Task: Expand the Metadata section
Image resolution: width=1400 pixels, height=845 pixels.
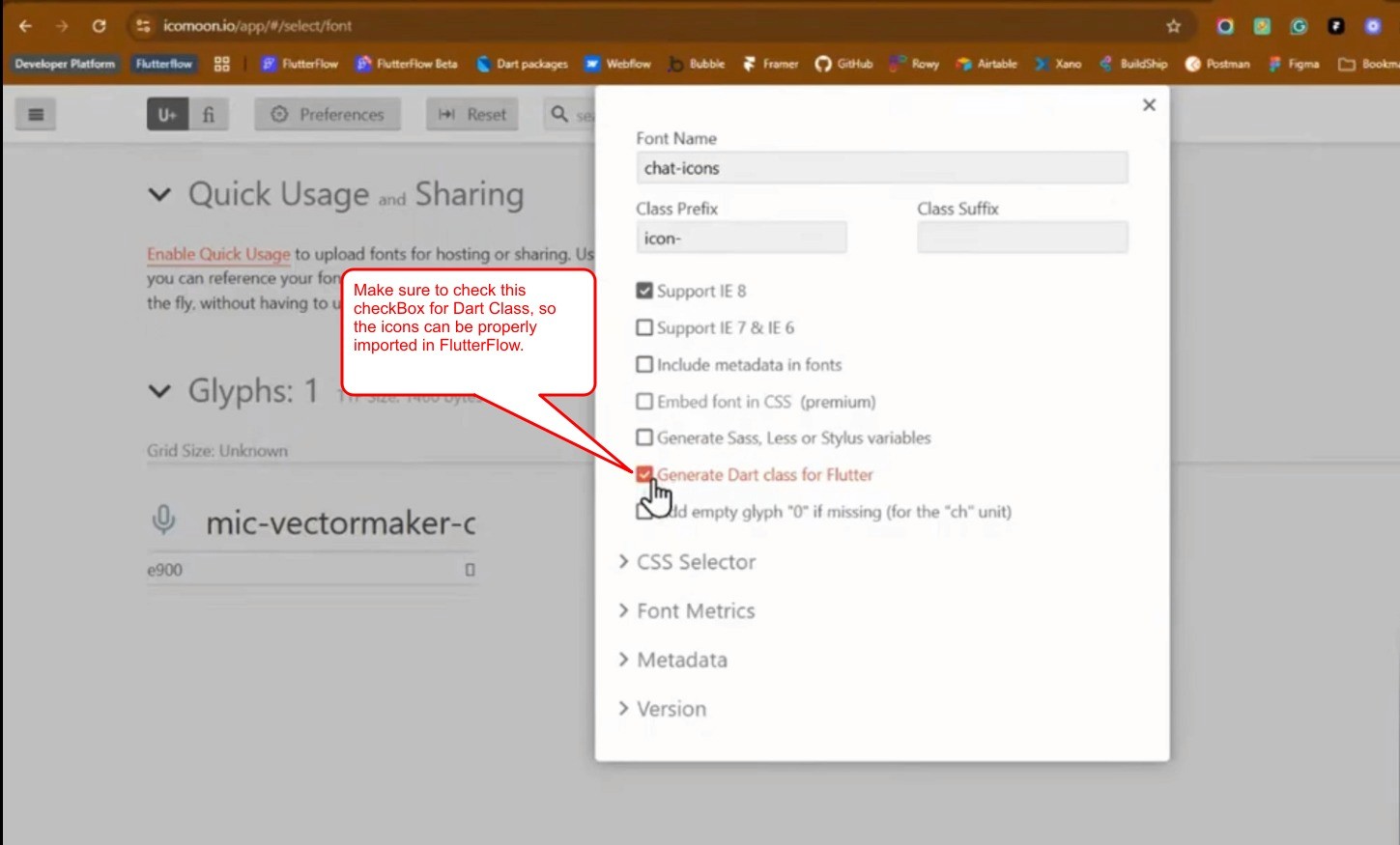Action: 673,661
